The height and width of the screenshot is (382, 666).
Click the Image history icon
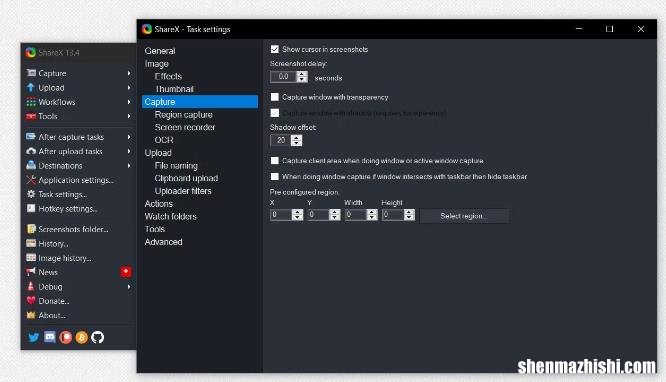31,258
